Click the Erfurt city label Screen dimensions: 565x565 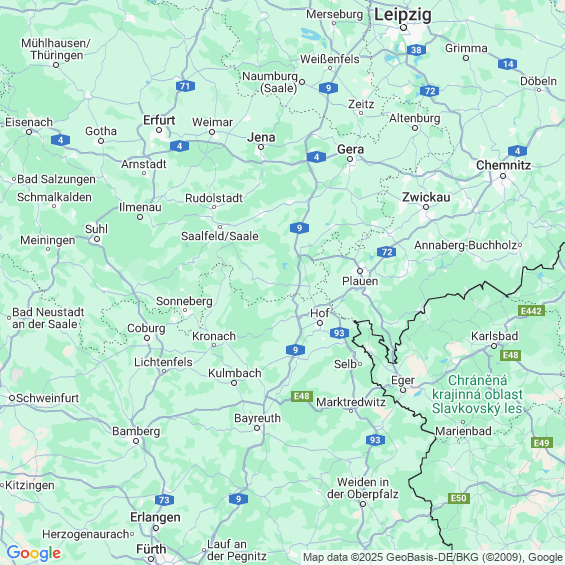click(x=159, y=120)
